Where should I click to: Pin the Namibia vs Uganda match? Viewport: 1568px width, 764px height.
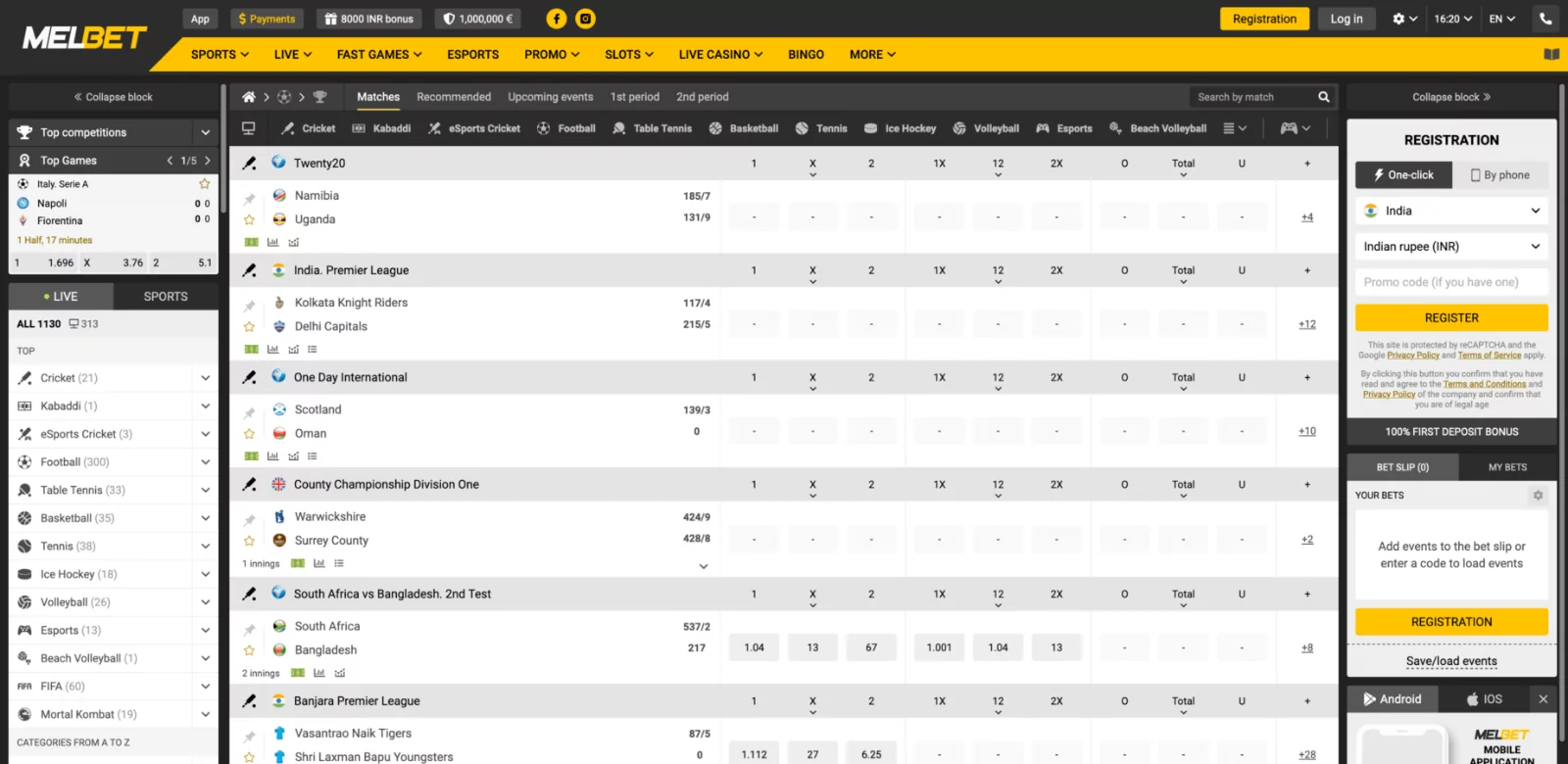coord(249,199)
